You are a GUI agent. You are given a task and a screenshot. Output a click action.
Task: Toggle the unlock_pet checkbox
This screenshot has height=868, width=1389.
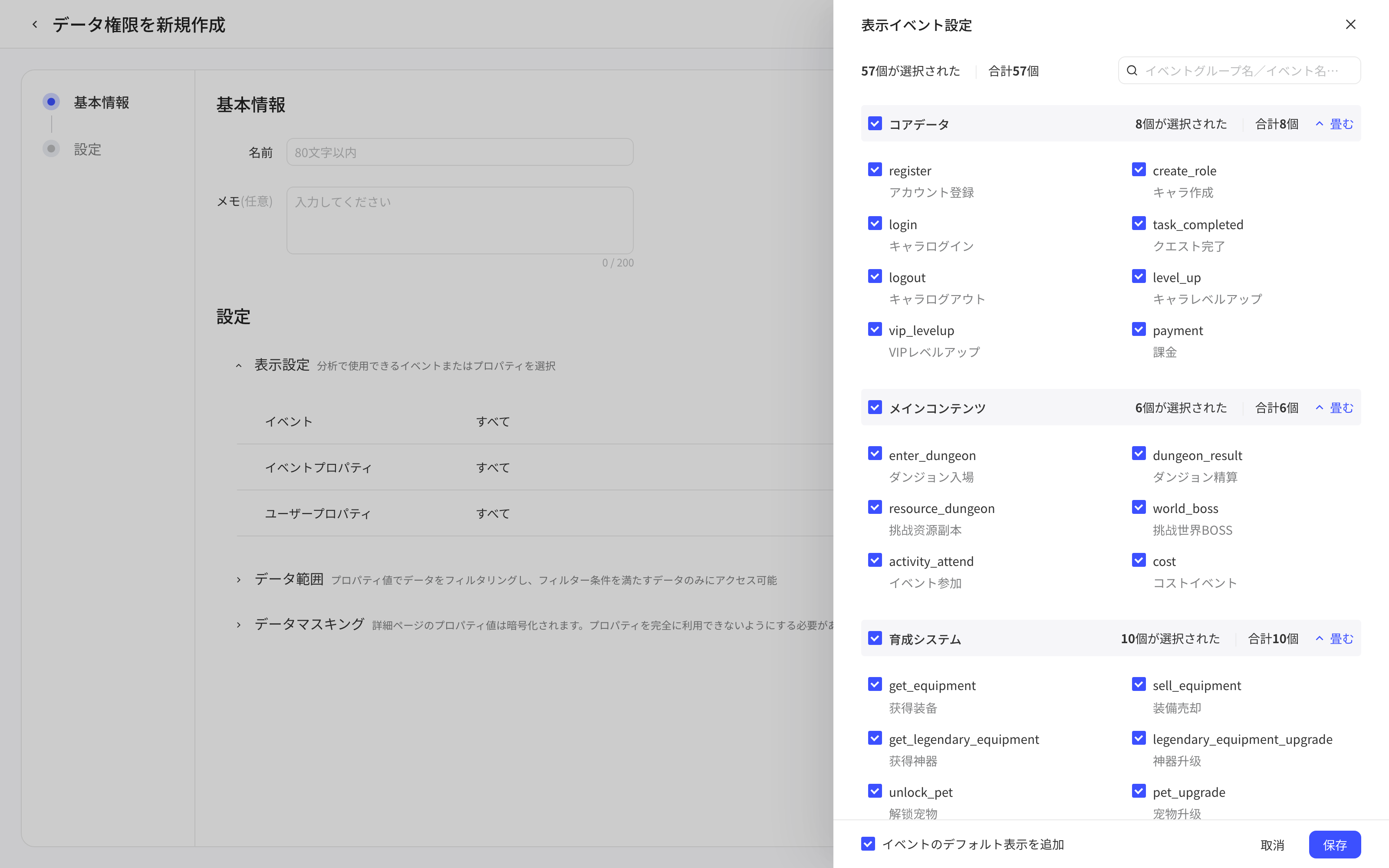(x=875, y=791)
